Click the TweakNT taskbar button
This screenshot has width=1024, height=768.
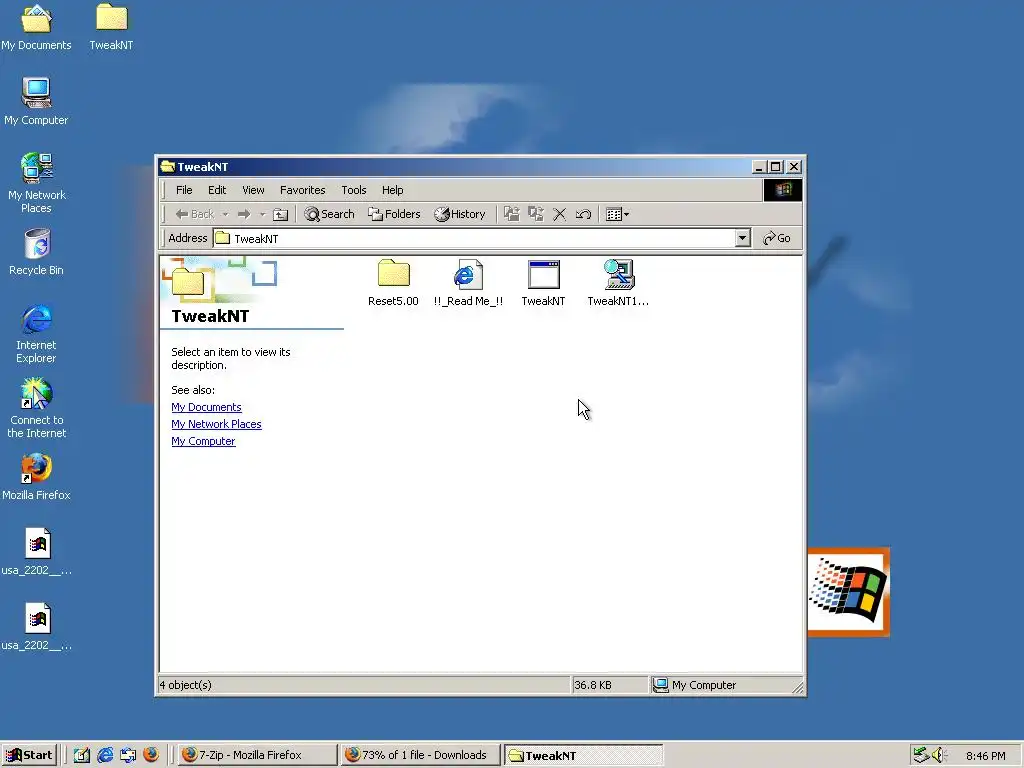(583, 755)
